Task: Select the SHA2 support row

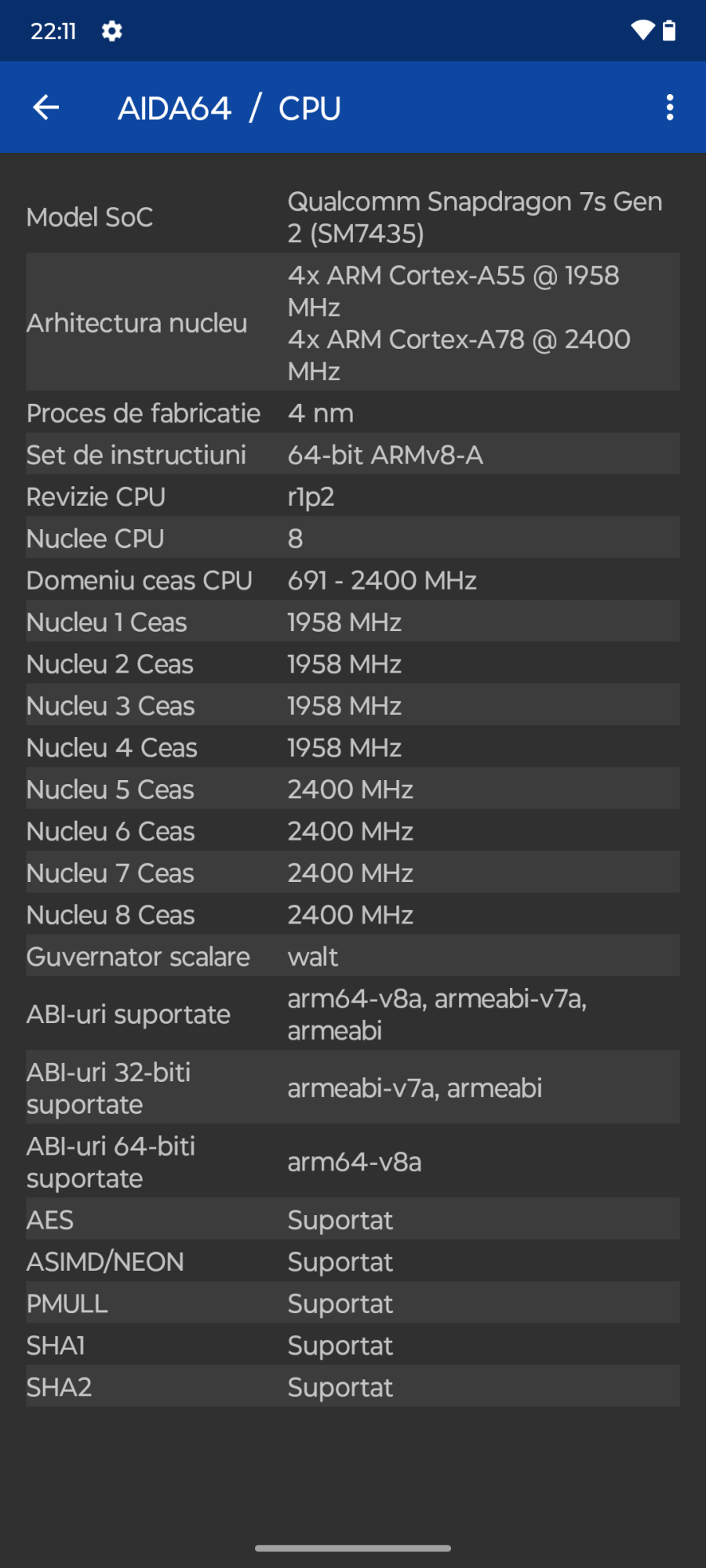Action: (x=352, y=1387)
